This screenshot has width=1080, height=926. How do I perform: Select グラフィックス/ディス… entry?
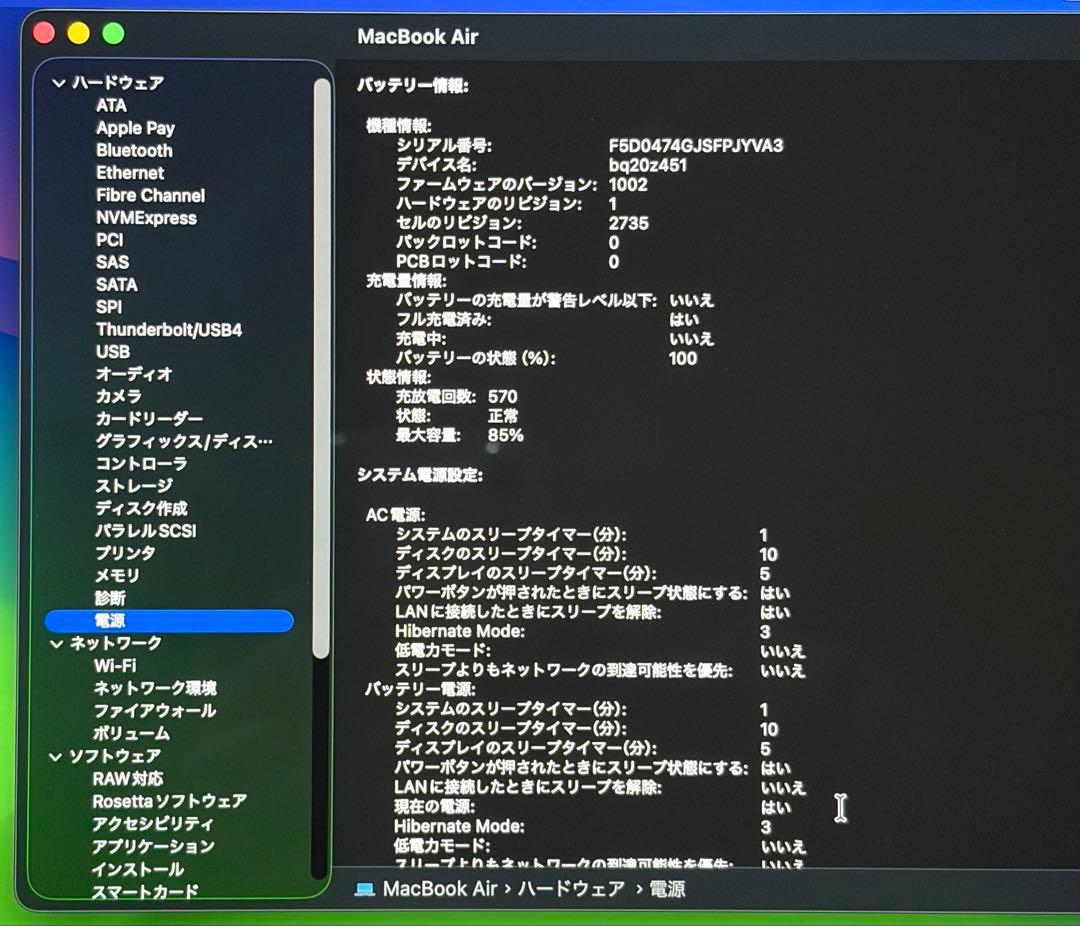[184, 441]
